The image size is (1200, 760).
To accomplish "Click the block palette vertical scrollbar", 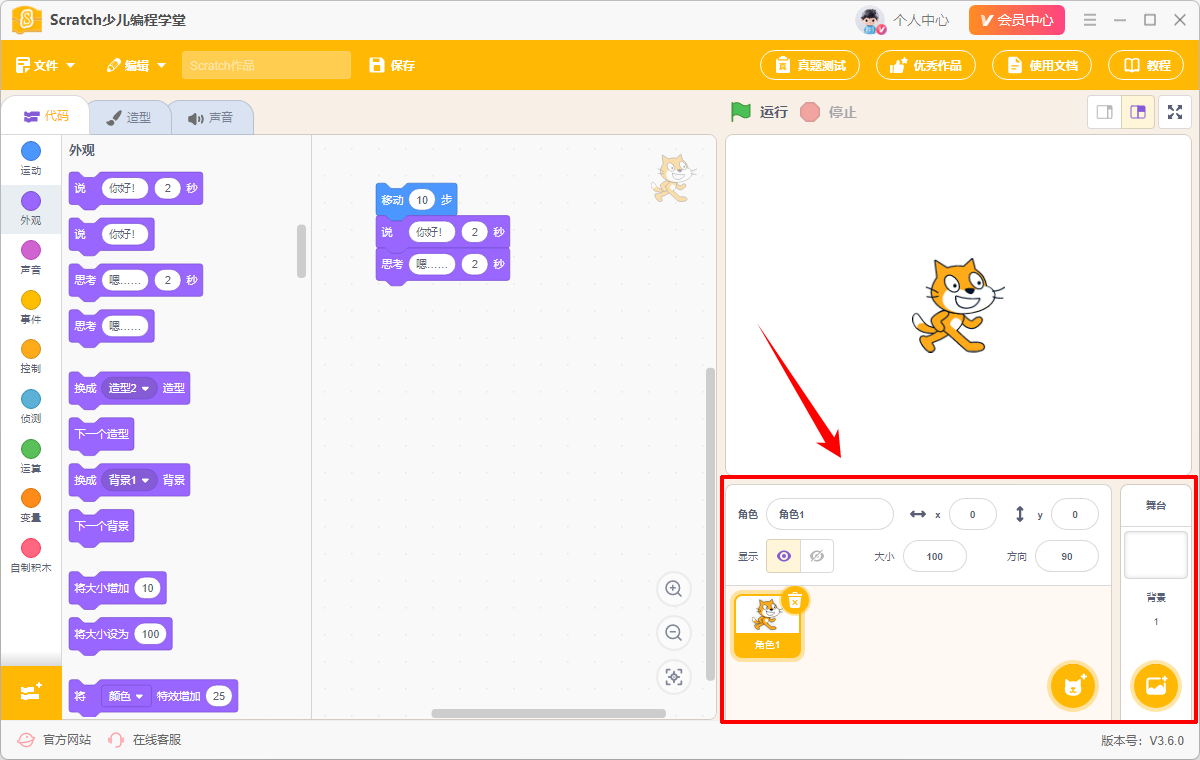I will 301,251.
